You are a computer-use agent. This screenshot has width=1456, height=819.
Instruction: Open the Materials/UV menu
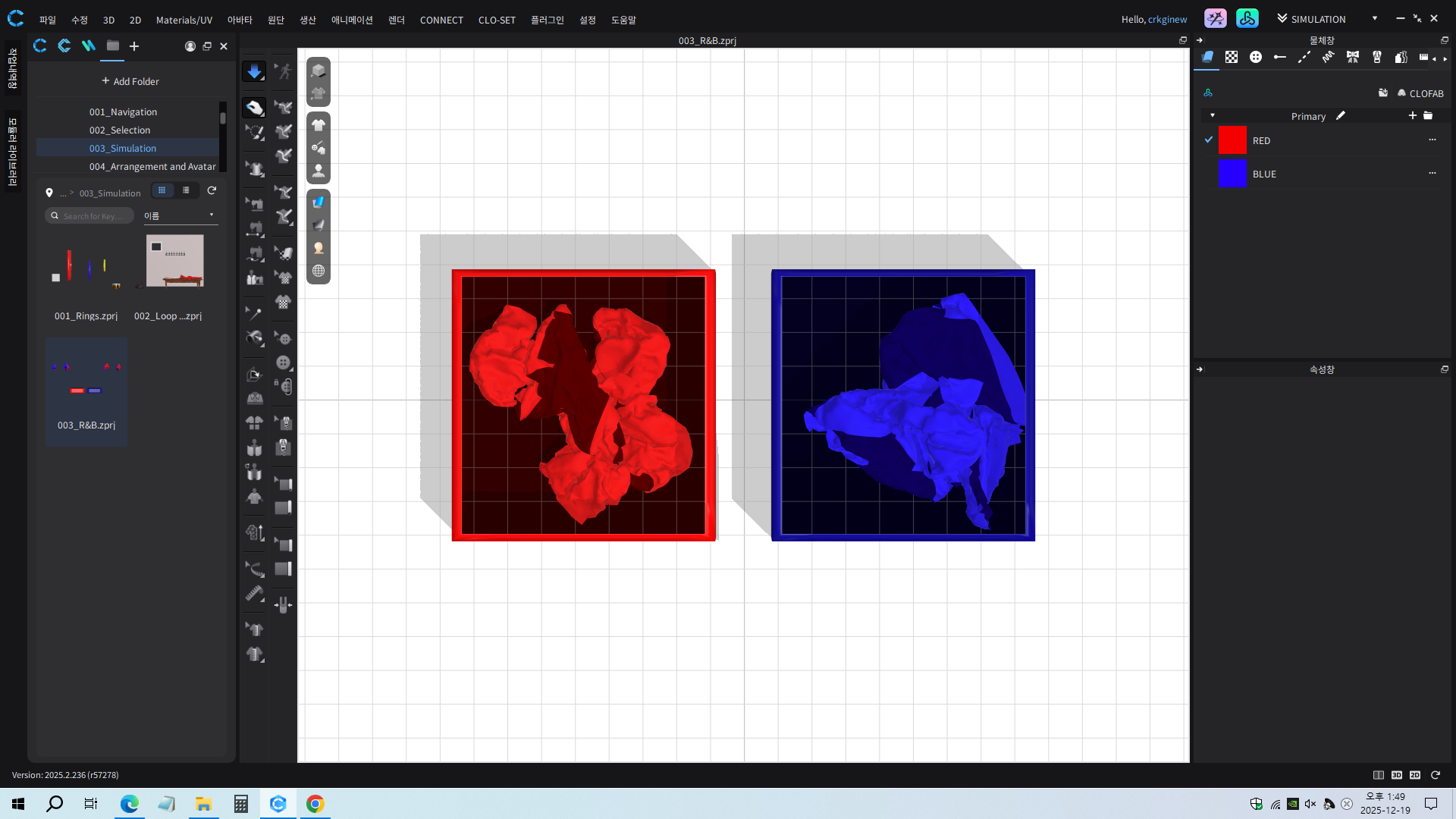[184, 20]
